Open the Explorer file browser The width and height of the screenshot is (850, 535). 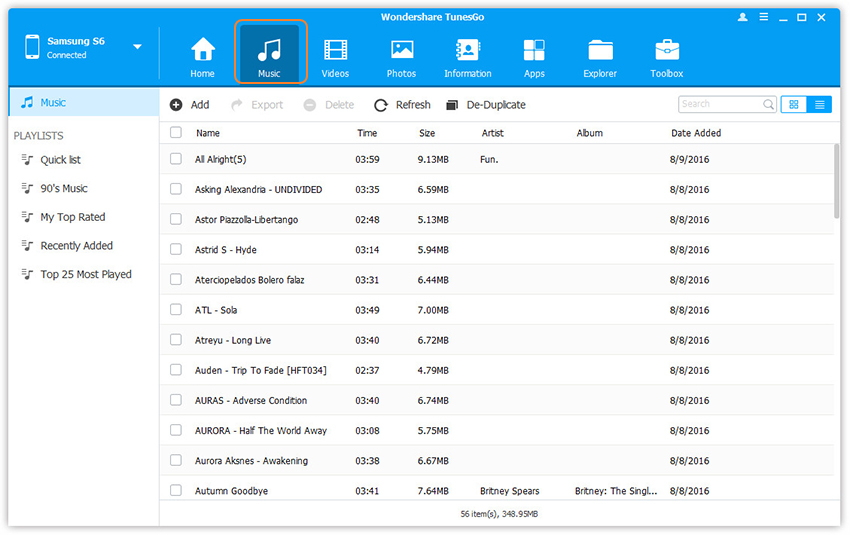(x=600, y=57)
